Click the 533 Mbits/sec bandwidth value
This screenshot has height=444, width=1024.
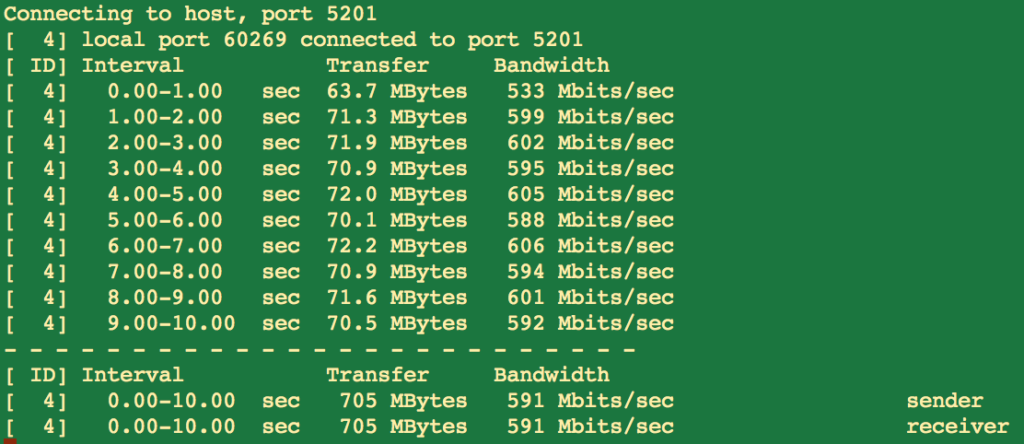pos(590,91)
